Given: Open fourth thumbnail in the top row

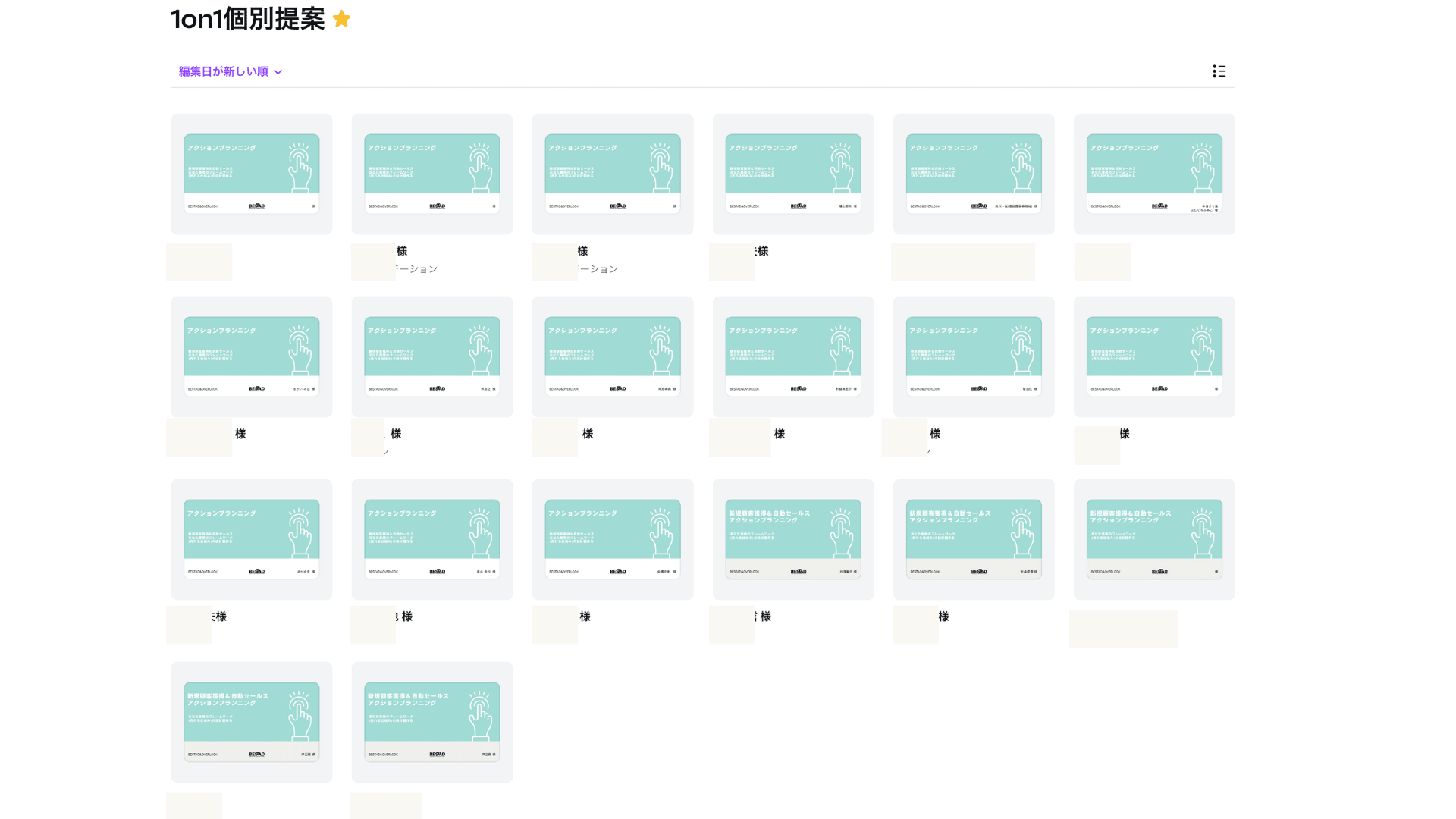Looking at the screenshot, I should click(793, 174).
